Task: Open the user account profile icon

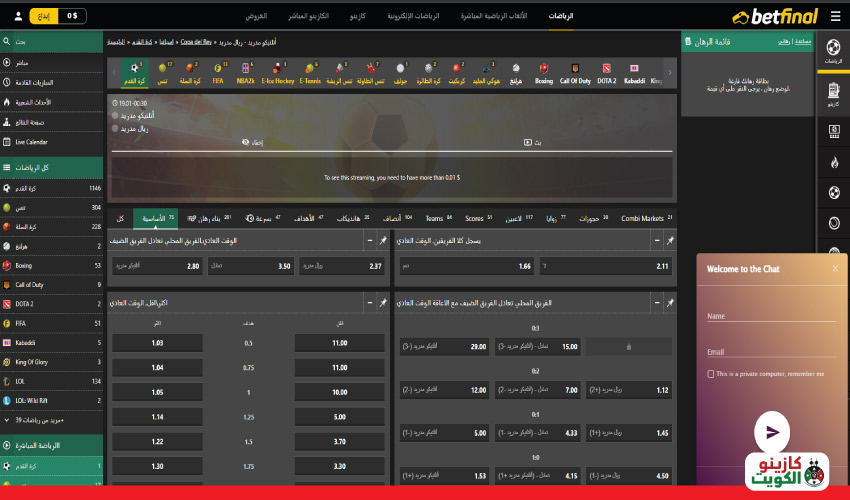Action: 18,16
